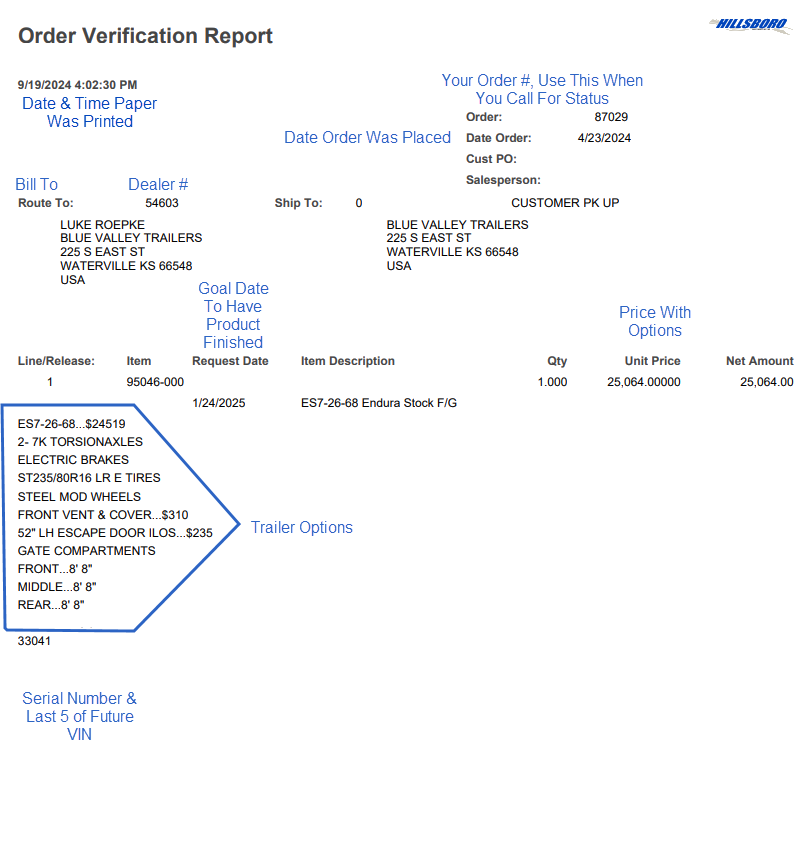This screenshot has height=849, width=809.
Task: Click the name LUKE ROEPKE
Action: coord(102,225)
